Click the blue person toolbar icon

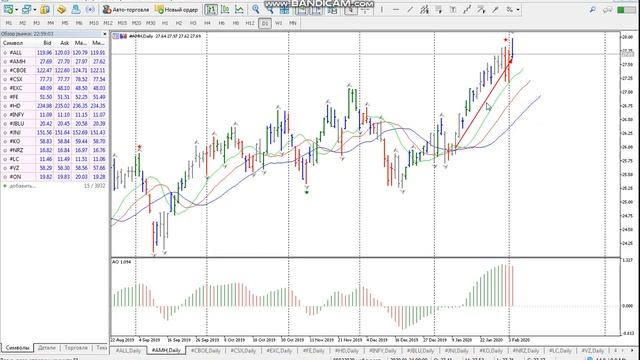pos(76,9)
